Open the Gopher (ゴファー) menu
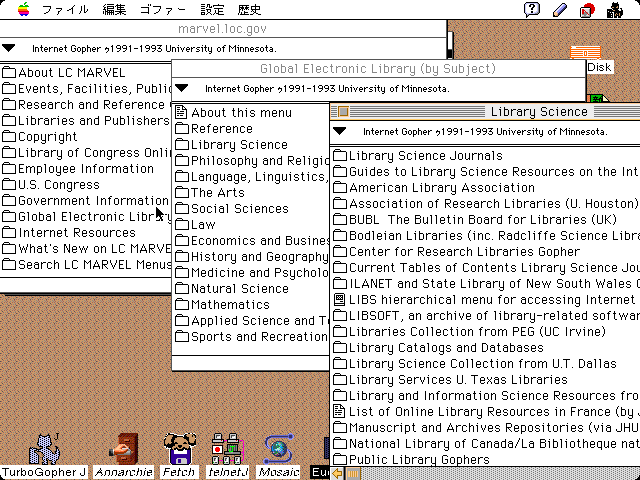Screen dimensions: 640x480 click(x=162, y=10)
